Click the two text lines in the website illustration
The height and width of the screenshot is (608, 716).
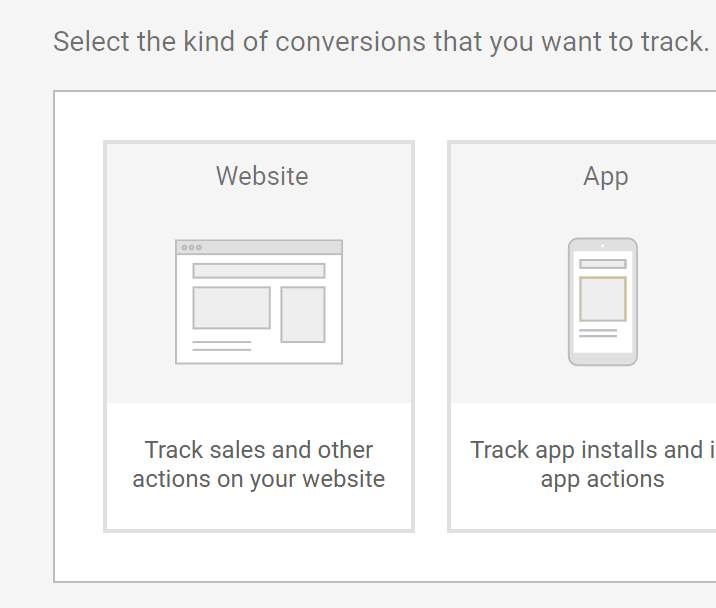pyautogui.click(x=221, y=346)
